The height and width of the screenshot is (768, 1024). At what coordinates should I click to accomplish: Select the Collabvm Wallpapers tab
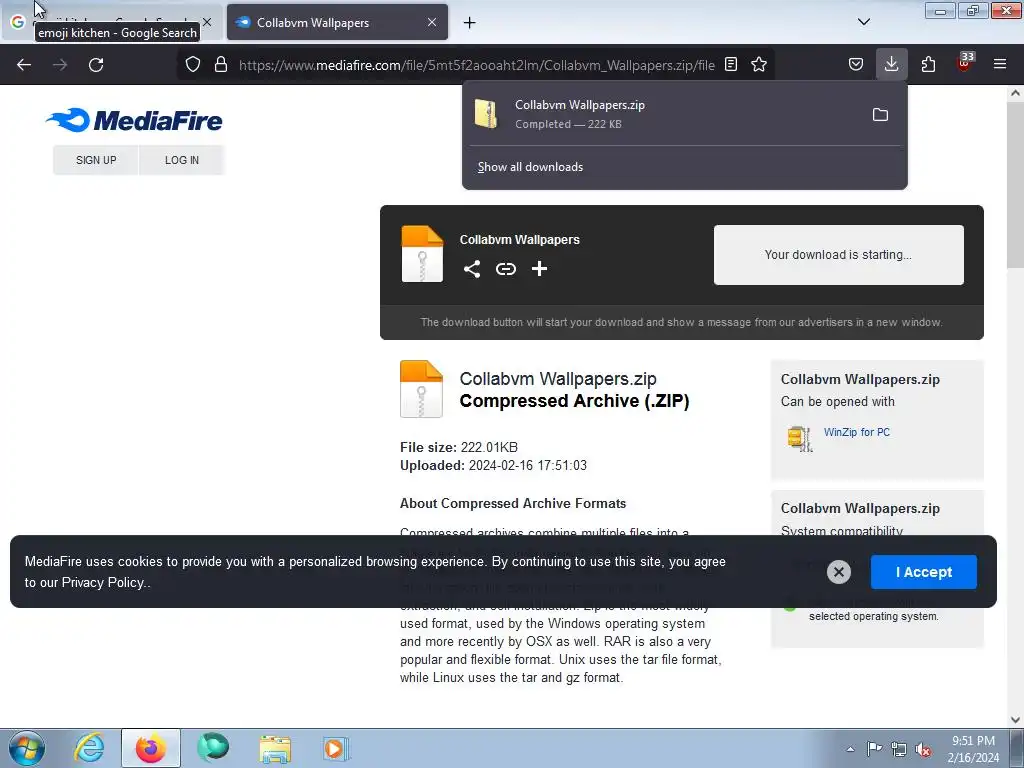(x=338, y=22)
